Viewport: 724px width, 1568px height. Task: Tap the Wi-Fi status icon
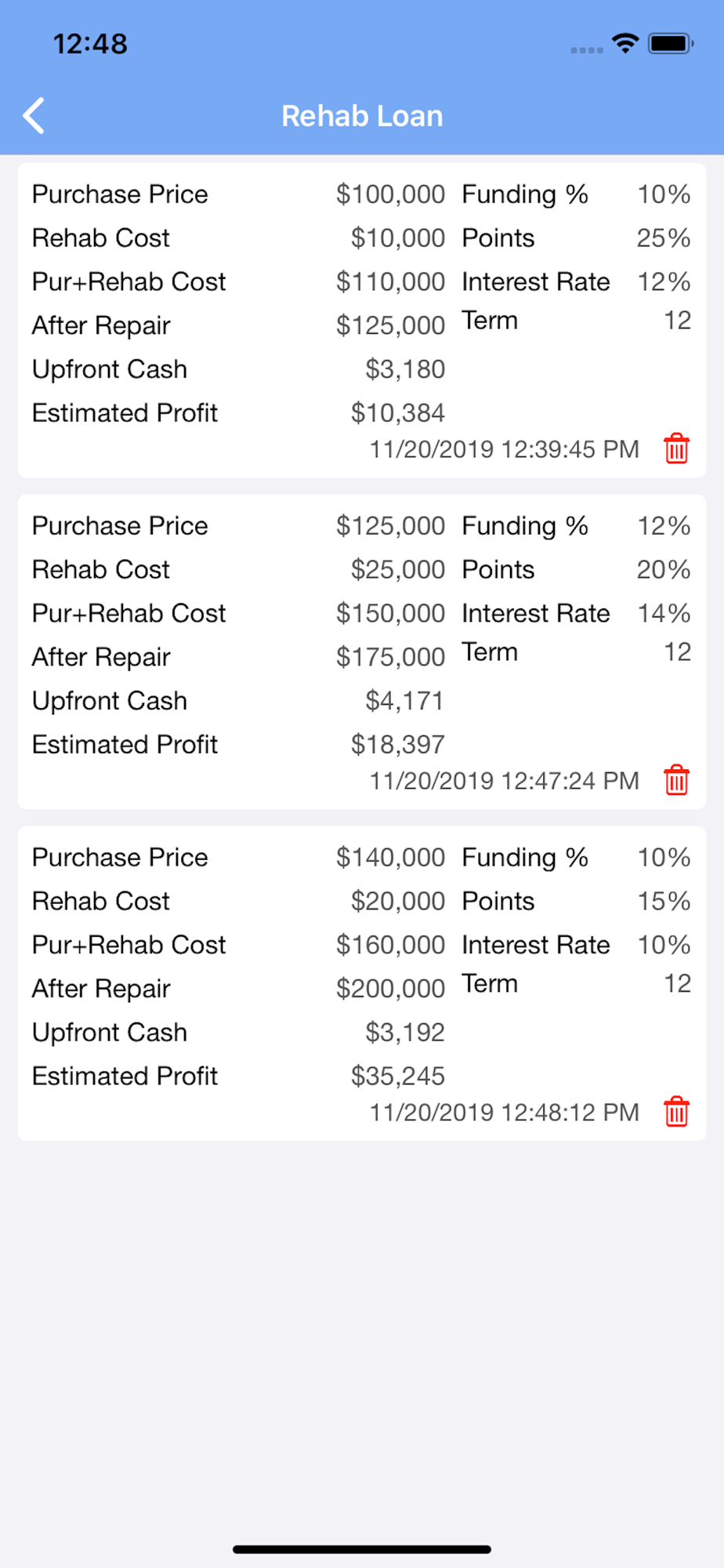[x=625, y=43]
